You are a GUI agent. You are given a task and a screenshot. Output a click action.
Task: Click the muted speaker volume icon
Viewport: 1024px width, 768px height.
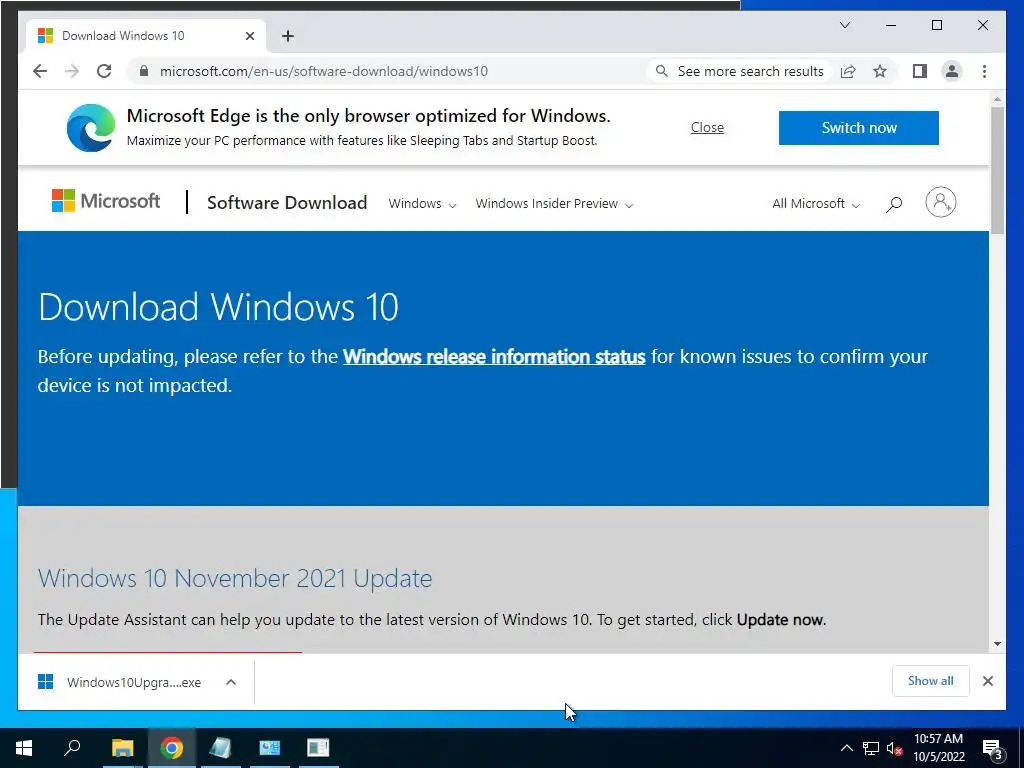894,748
